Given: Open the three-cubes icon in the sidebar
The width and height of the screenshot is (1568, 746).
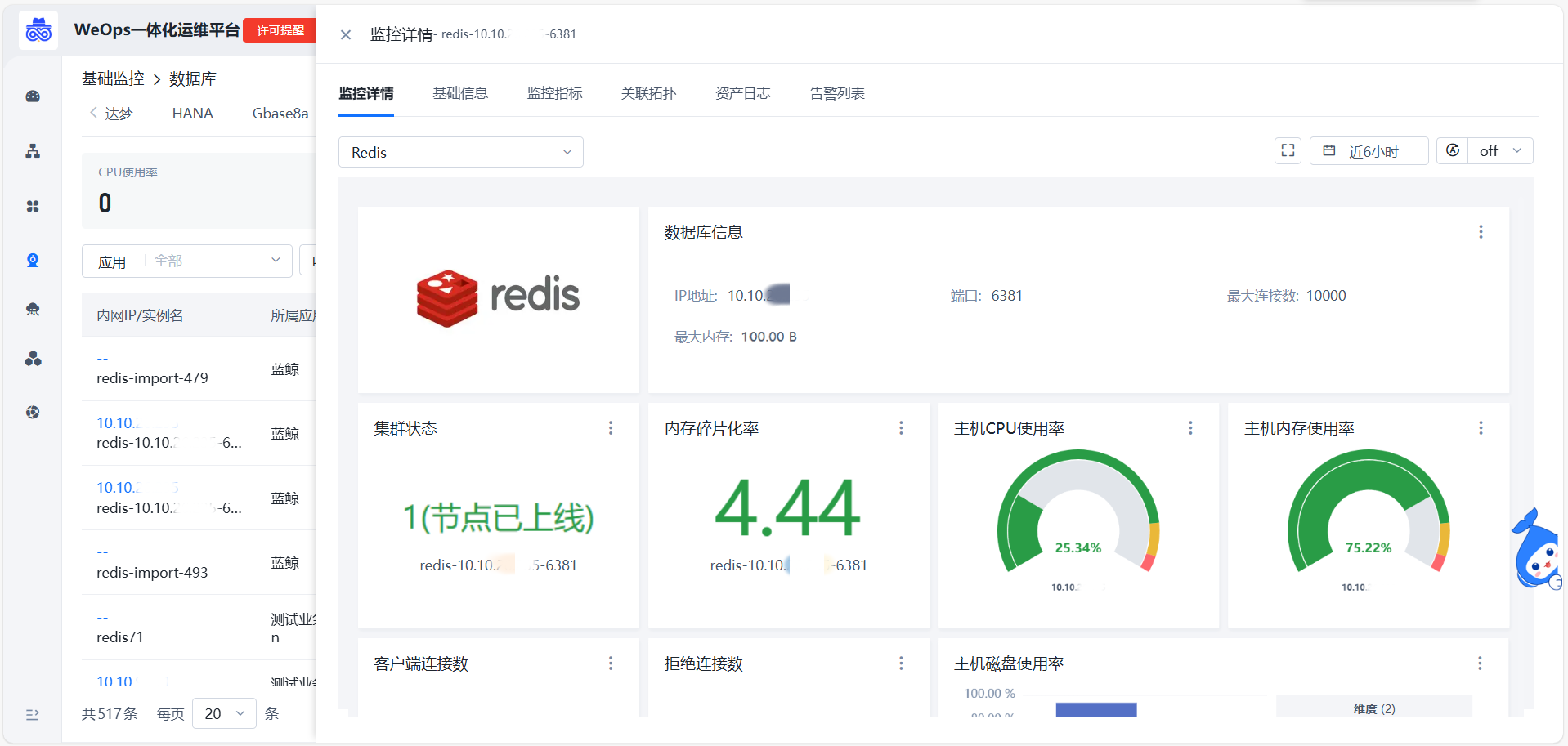Looking at the screenshot, I should 33,359.
